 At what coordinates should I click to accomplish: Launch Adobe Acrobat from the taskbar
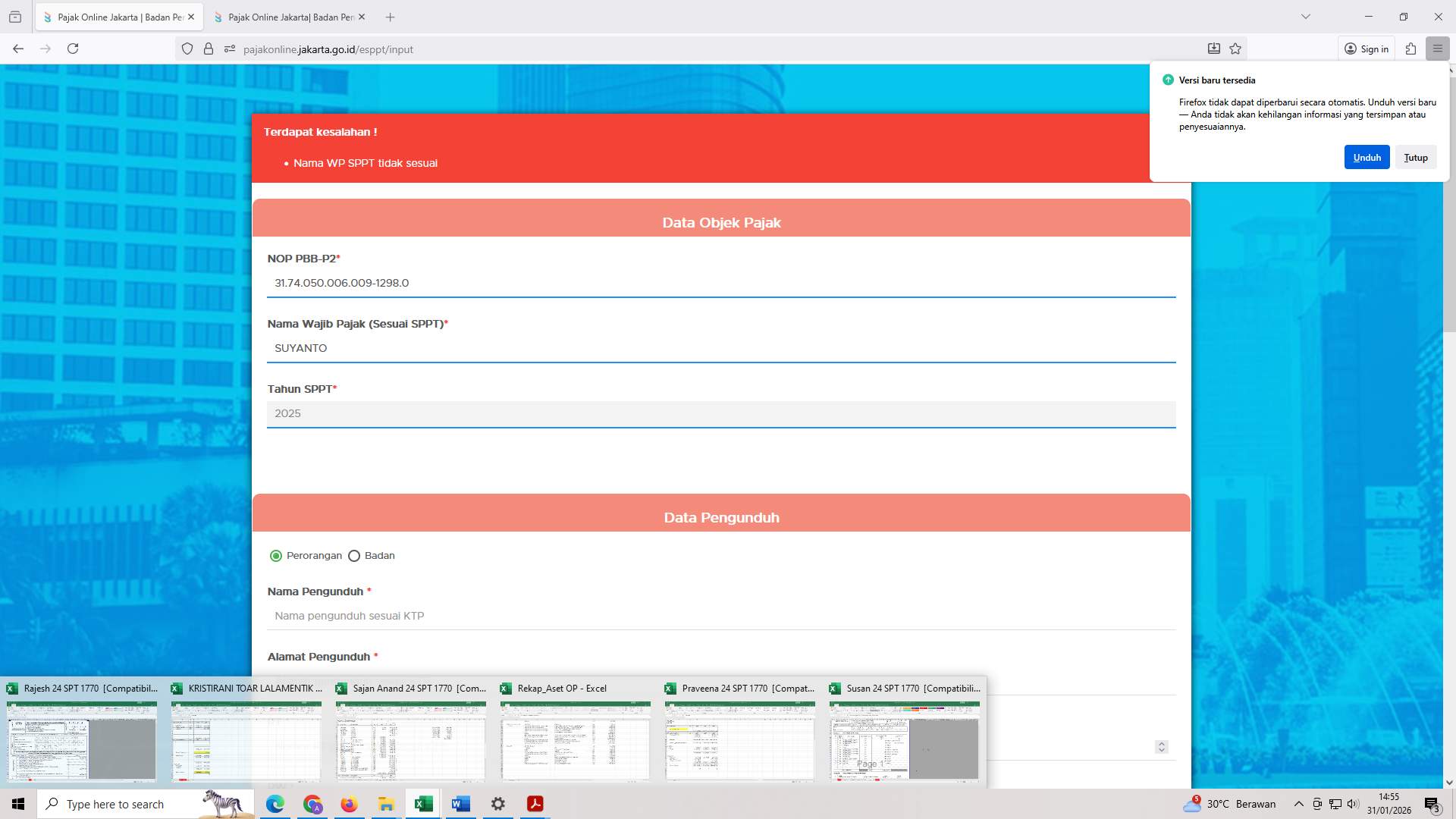pyautogui.click(x=535, y=803)
